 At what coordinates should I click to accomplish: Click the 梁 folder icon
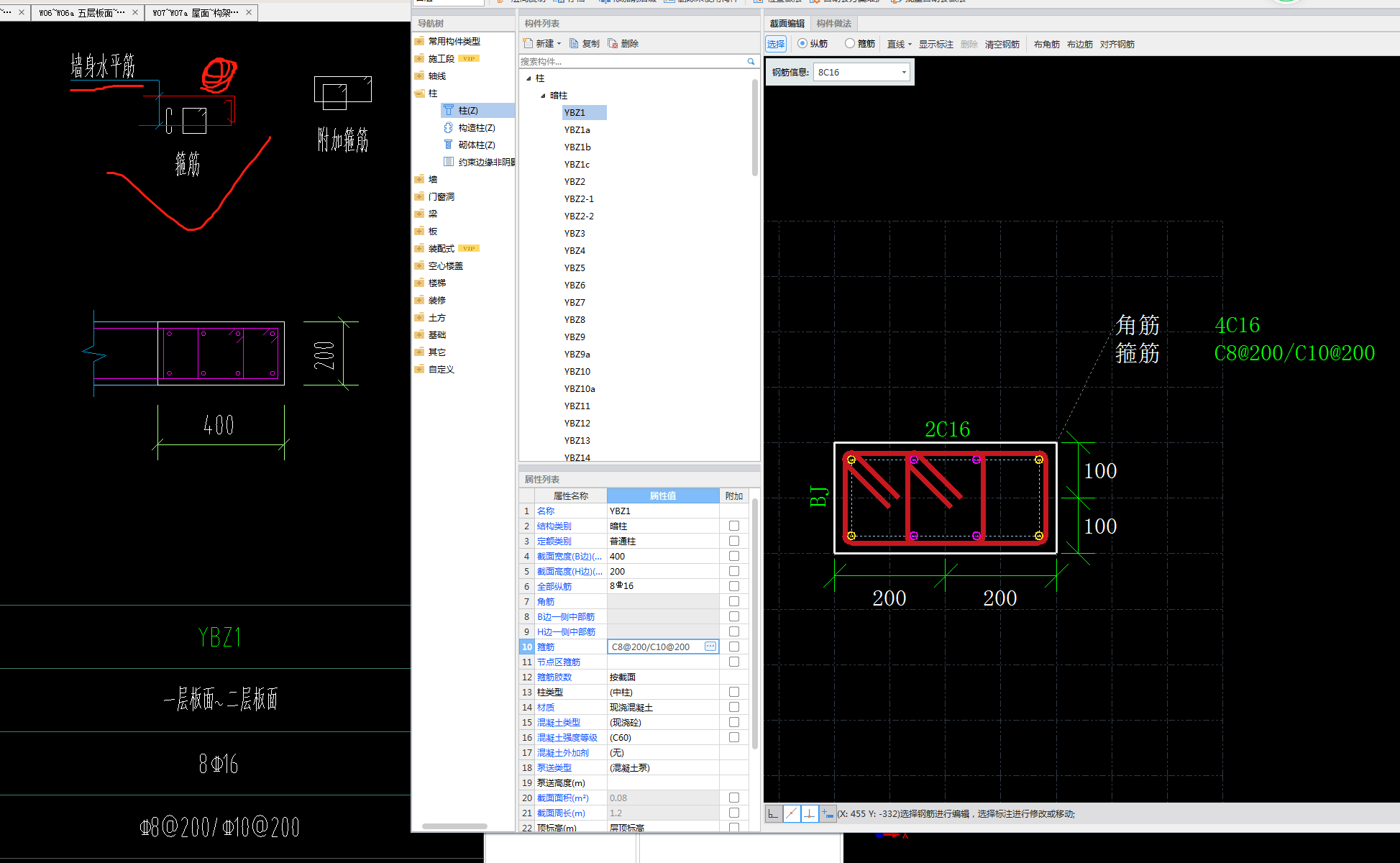click(x=419, y=214)
